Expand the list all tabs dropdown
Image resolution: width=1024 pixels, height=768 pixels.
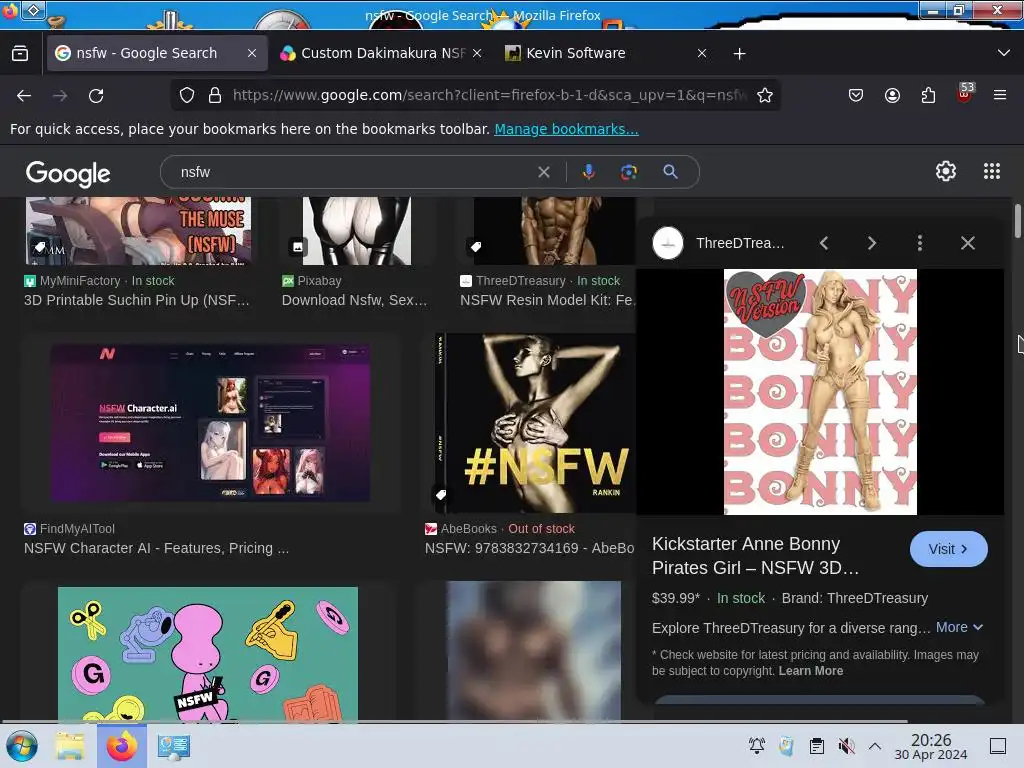[1004, 53]
